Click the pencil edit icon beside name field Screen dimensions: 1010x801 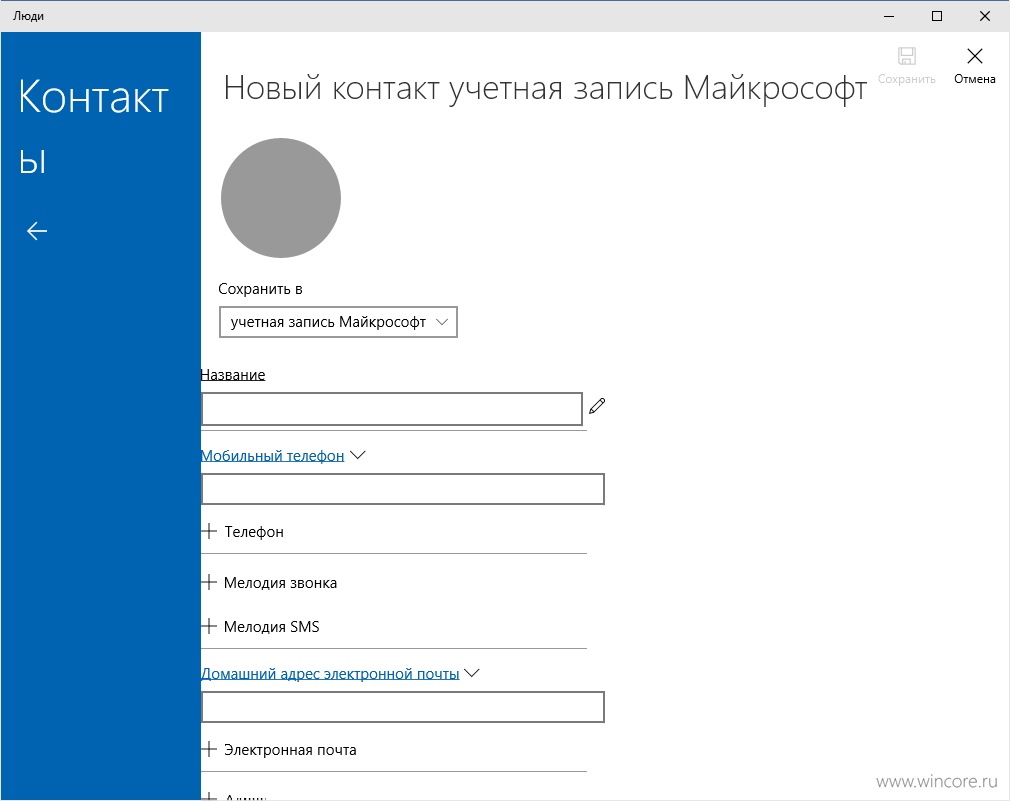coord(597,406)
